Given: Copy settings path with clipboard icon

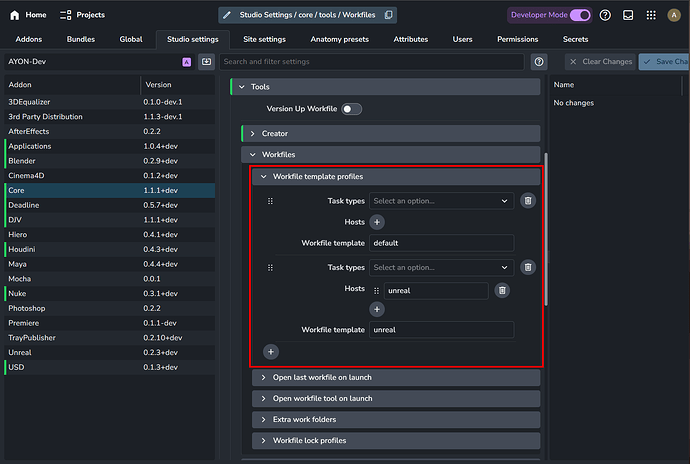Looking at the screenshot, I should pos(389,15).
